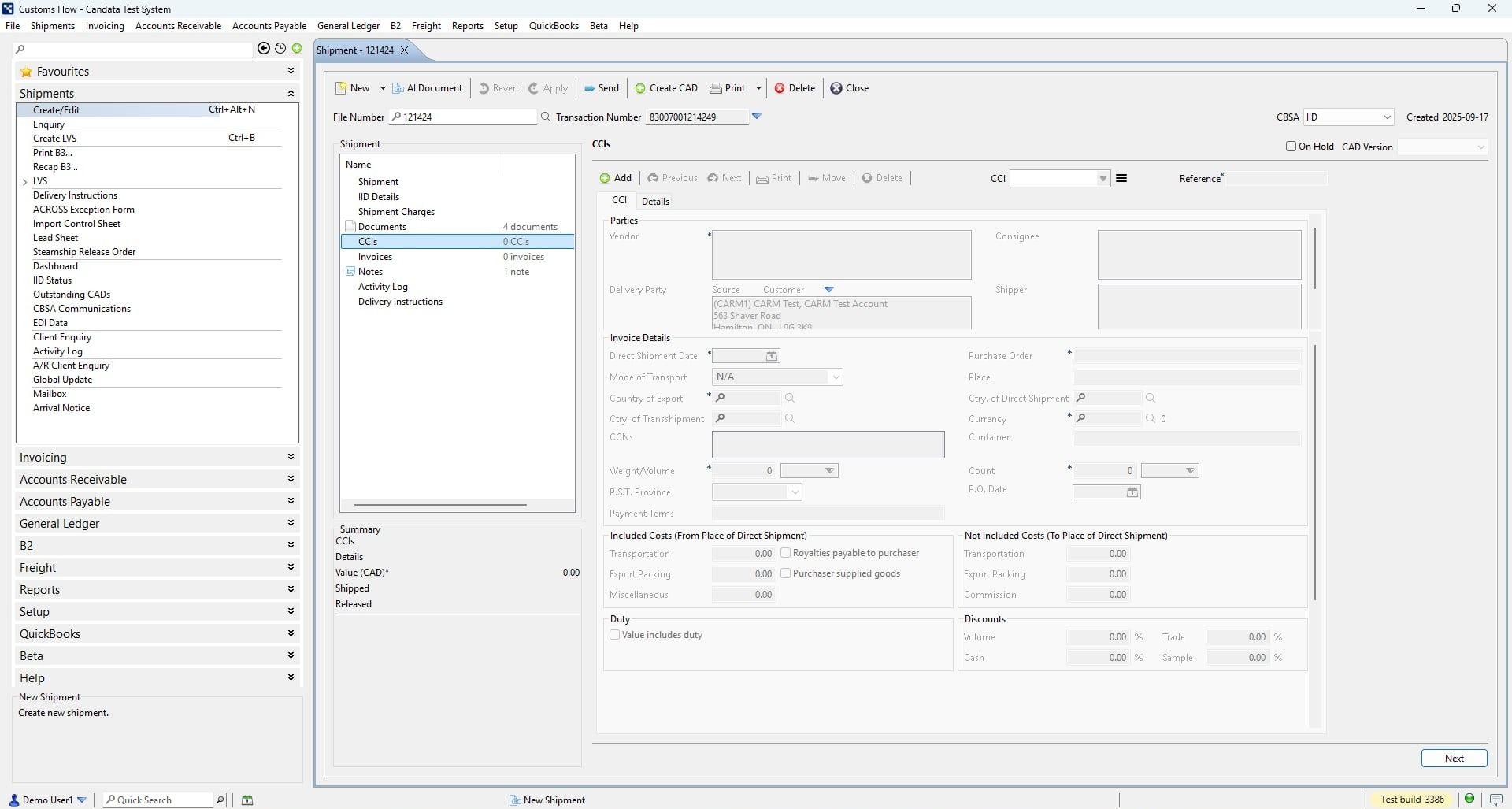Select the CCI tab
Image resolution: width=1512 pixels, height=809 pixels.
(x=620, y=200)
